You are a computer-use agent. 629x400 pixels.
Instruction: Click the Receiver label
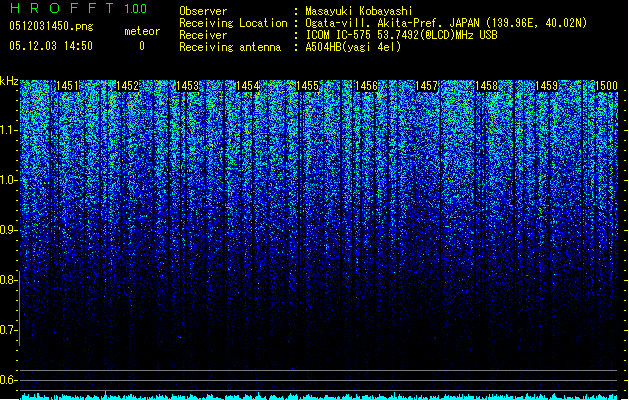point(203,35)
